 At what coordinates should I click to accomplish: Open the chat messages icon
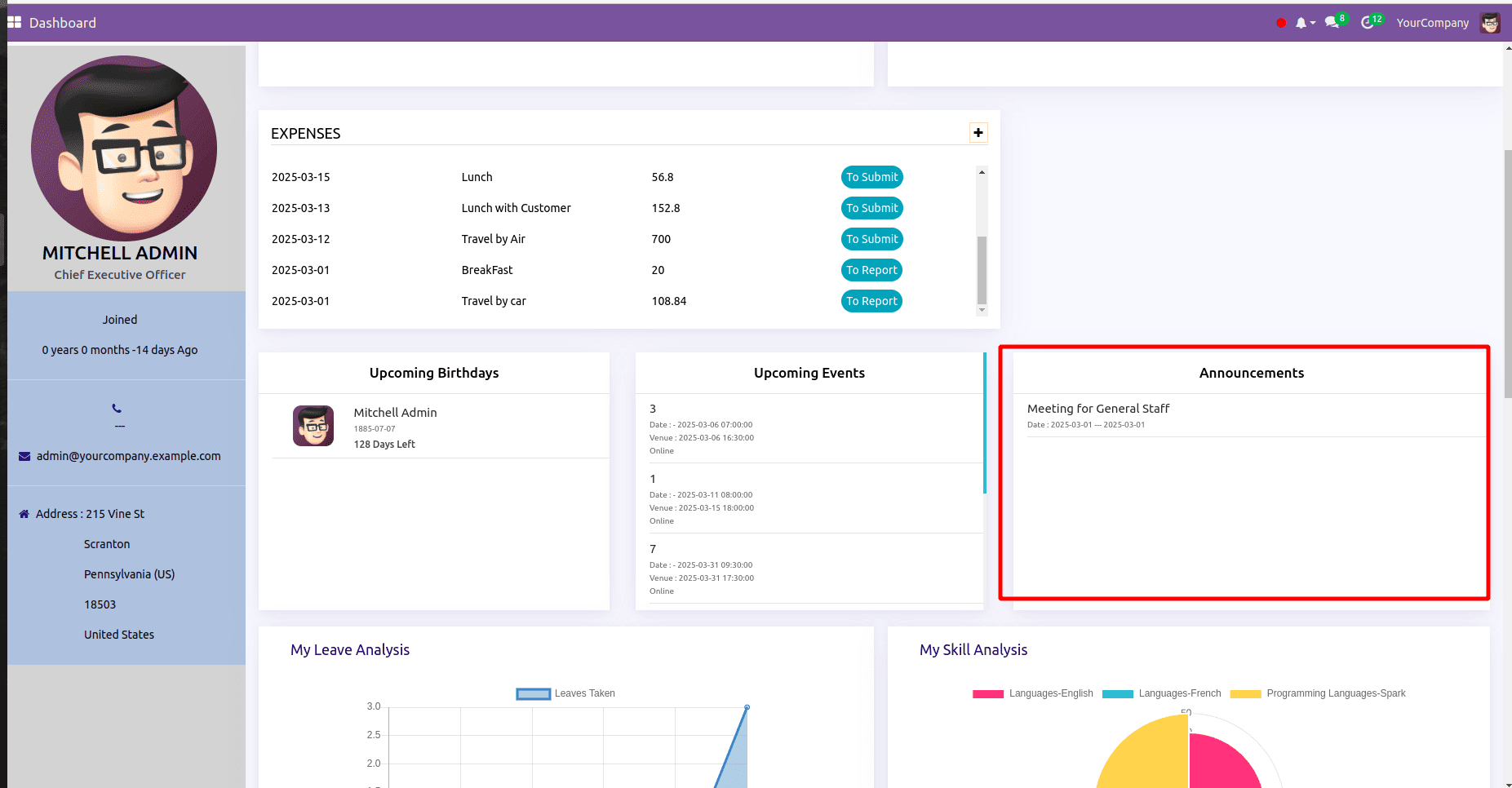coord(1333,23)
